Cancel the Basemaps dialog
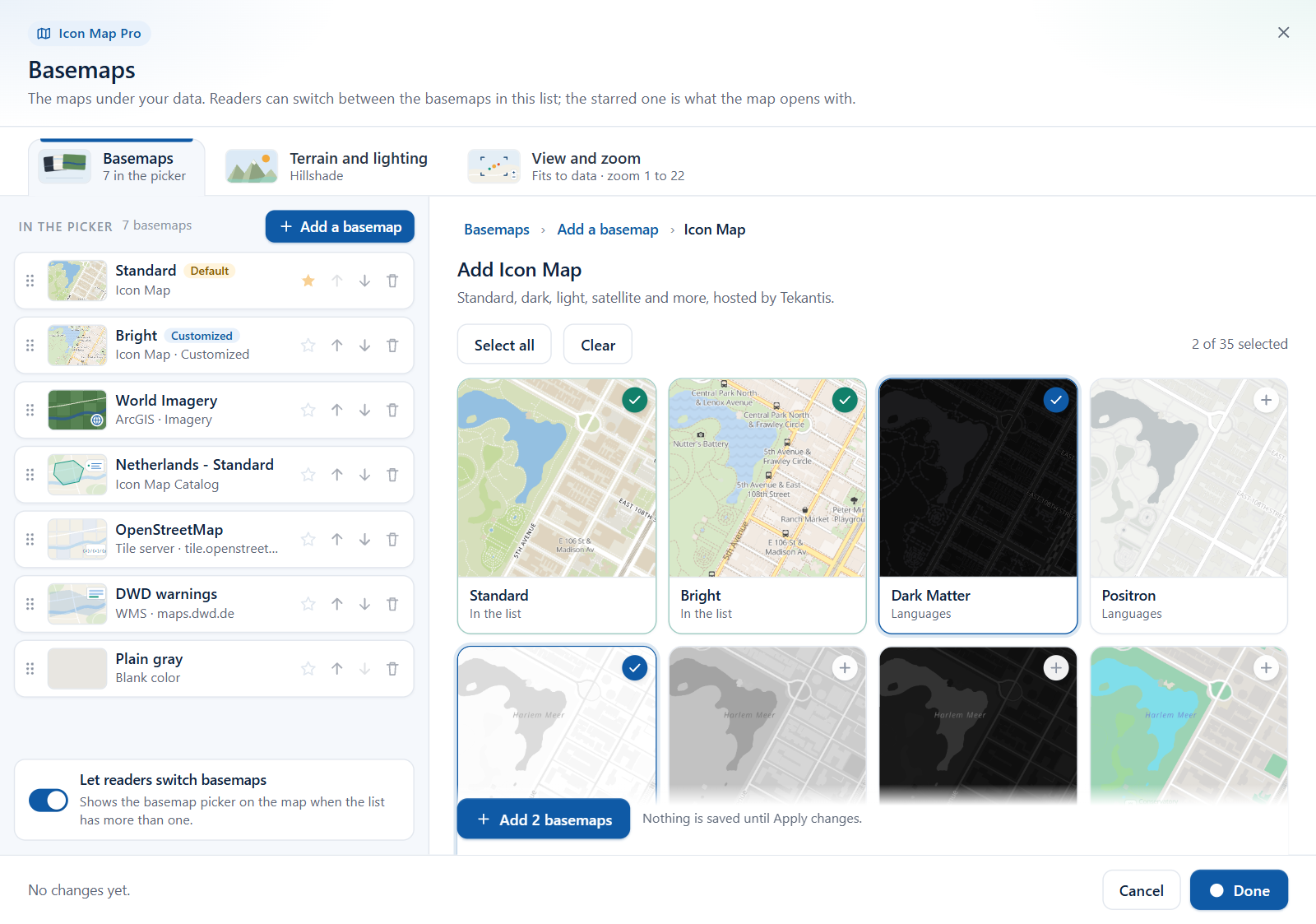The height and width of the screenshot is (924, 1316). pyautogui.click(x=1142, y=890)
